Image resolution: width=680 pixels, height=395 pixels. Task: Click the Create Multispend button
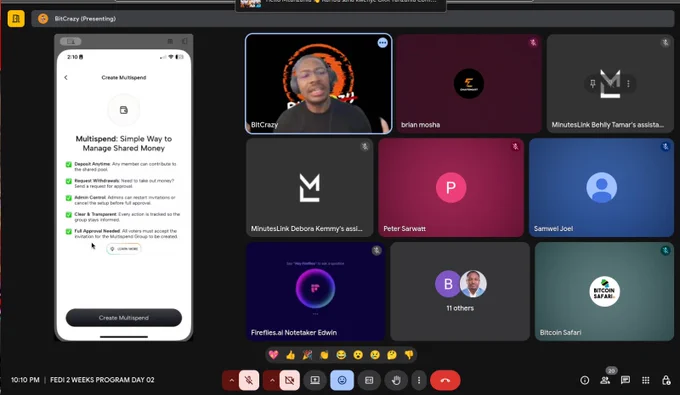pos(124,318)
